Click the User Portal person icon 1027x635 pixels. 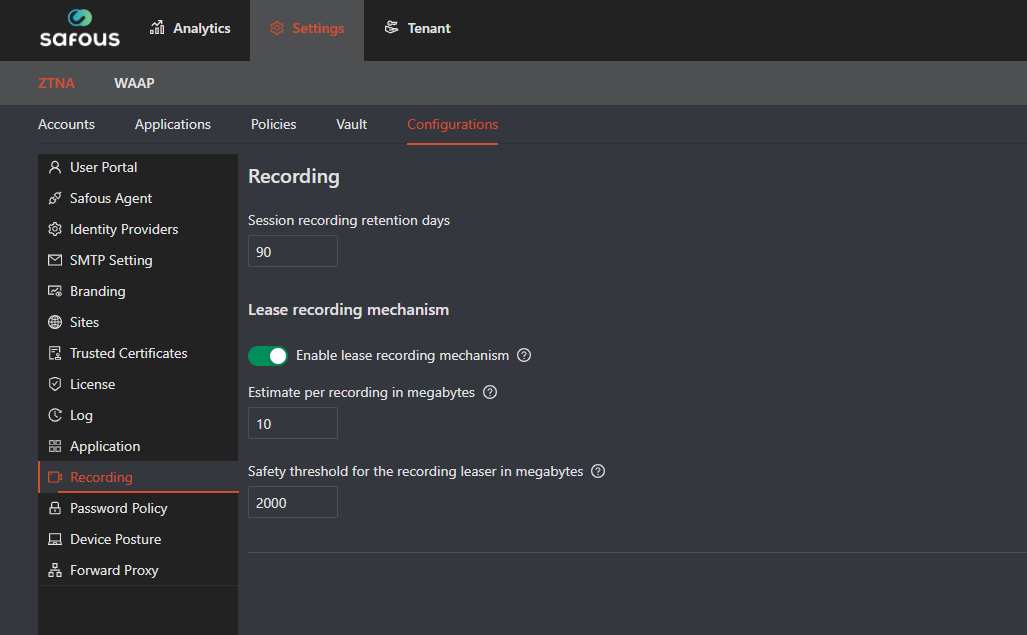pyautogui.click(x=55, y=168)
